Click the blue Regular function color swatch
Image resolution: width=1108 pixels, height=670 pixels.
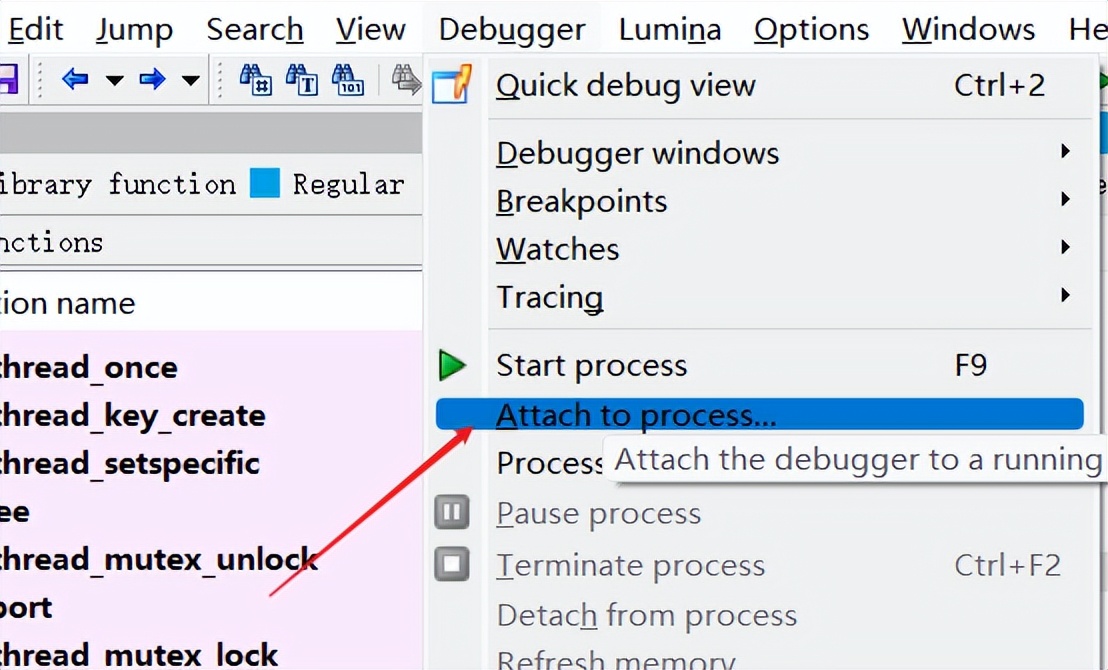coord(265,184)
